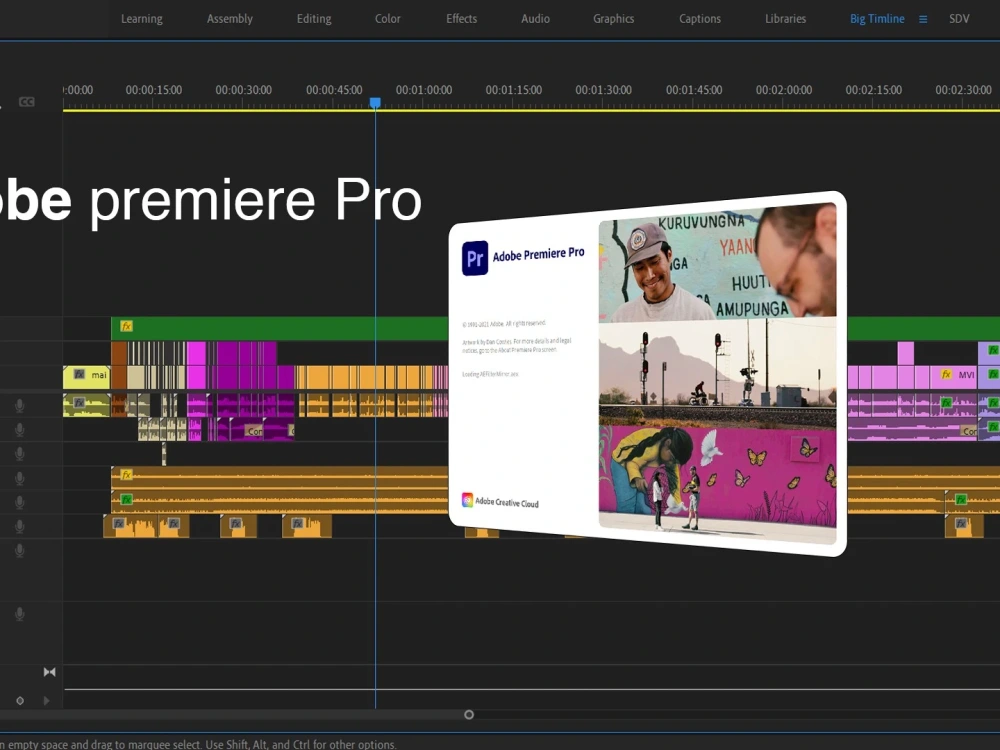Switch to the Assembly workspace
1000x750 pixels.
230,18
